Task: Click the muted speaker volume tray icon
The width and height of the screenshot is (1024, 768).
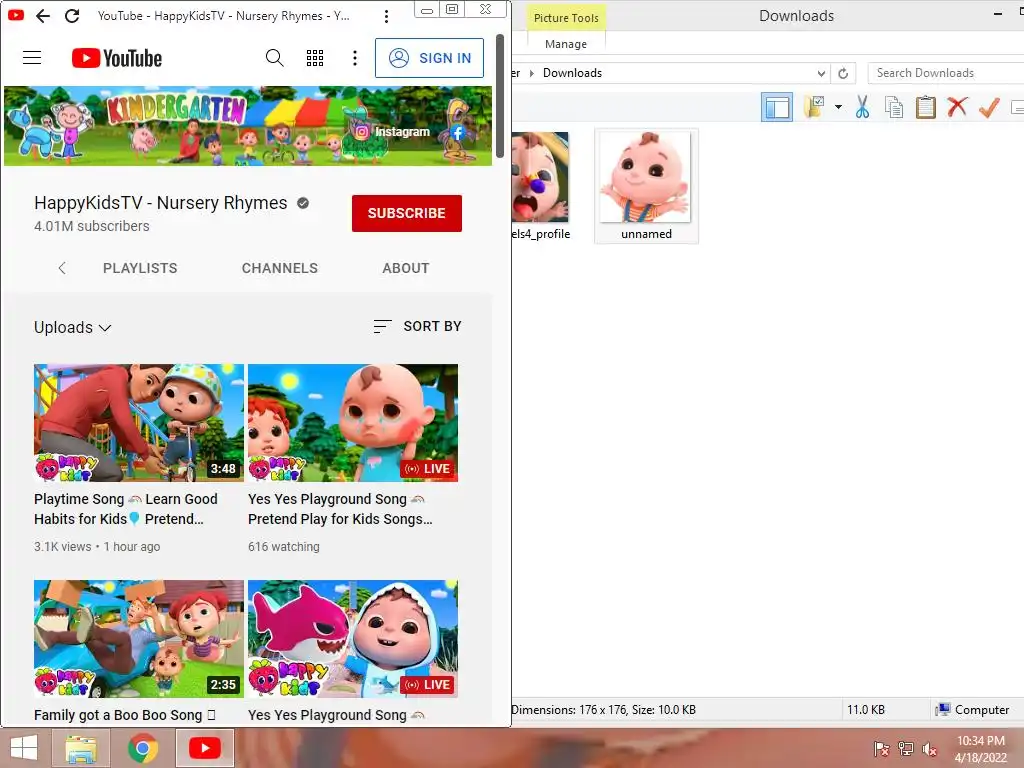Action: pos(929,749)
